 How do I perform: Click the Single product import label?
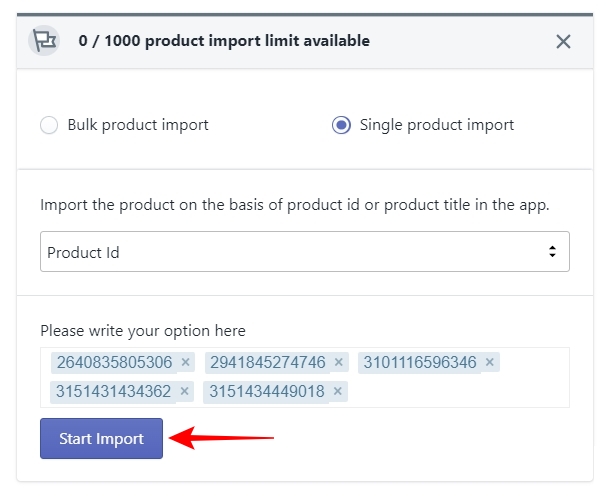click(x=436, y=125)
